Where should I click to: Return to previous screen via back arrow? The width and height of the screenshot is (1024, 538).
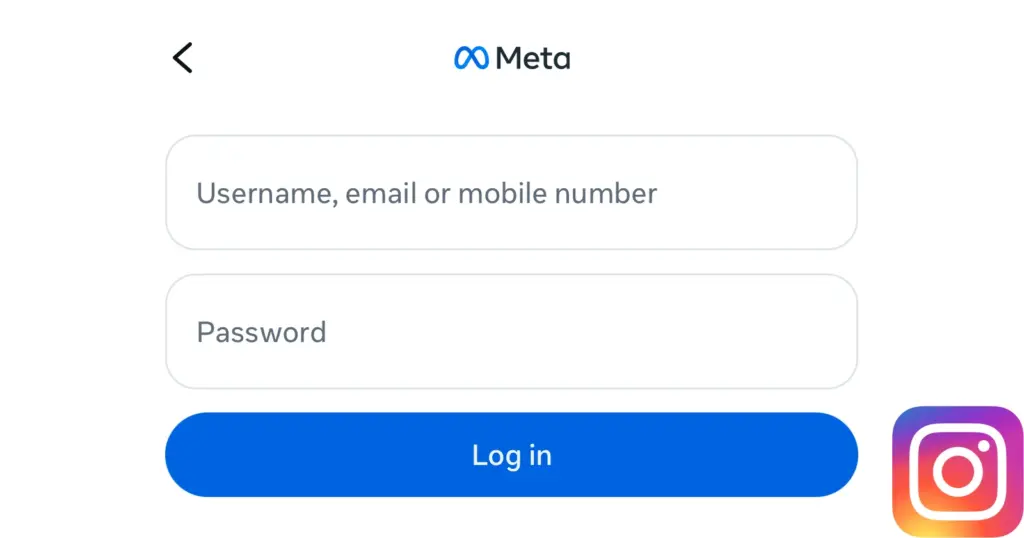182,58
